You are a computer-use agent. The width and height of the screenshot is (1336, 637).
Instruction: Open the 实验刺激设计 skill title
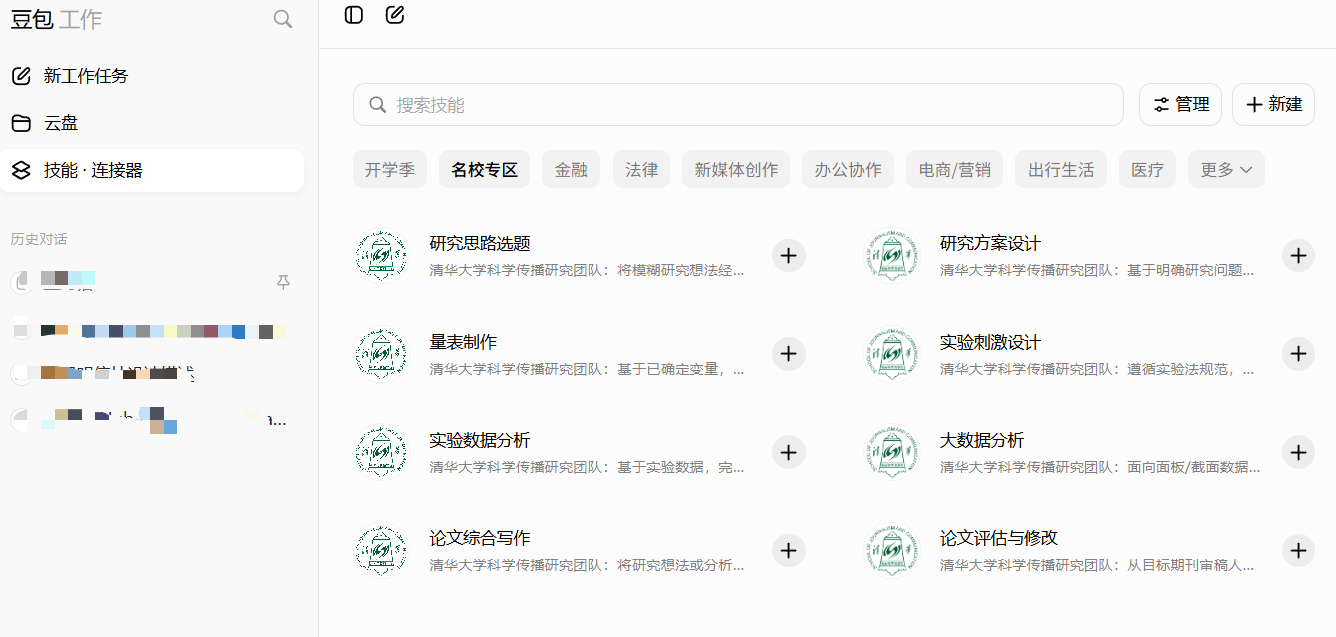point(990,342)
